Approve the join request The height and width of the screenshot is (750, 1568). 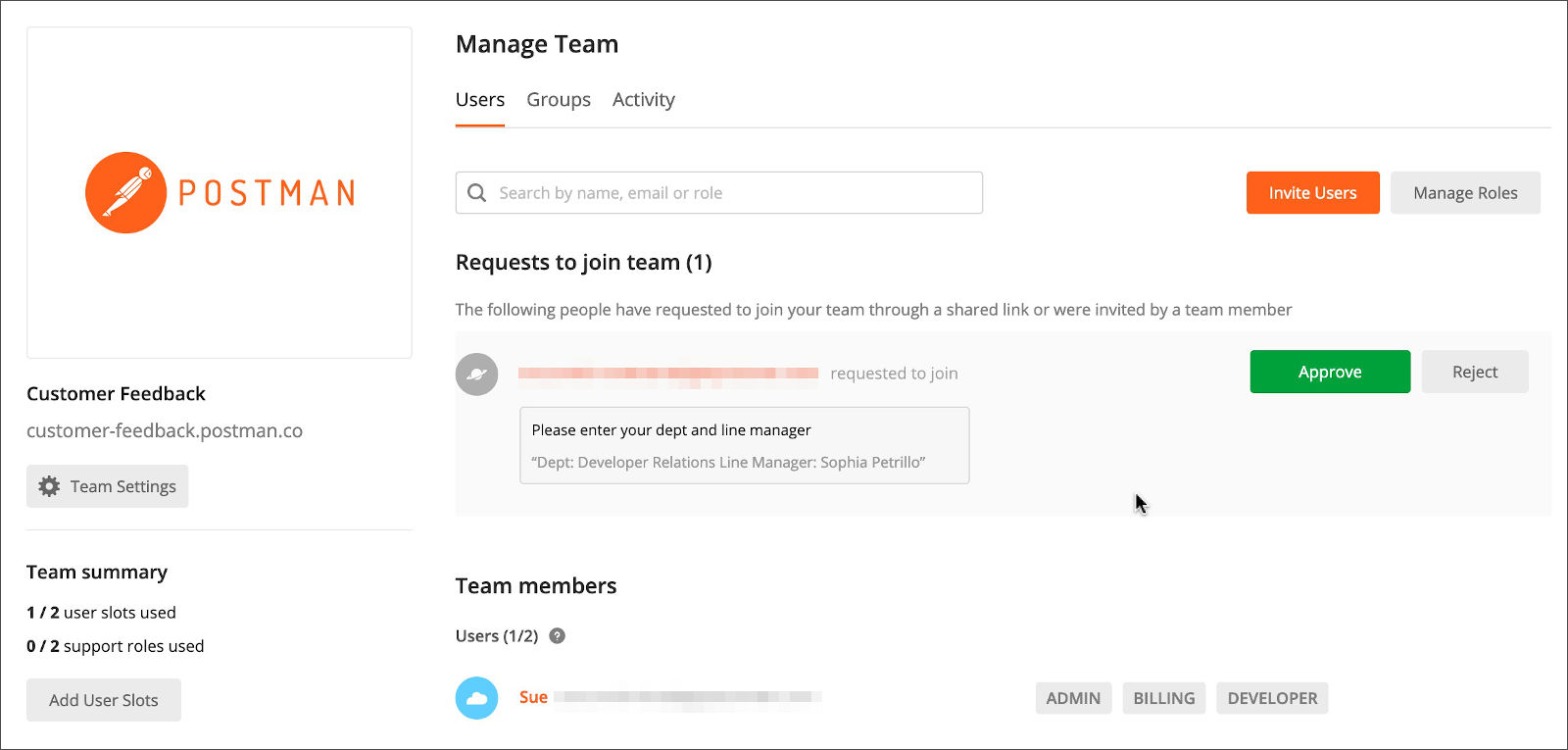[1330, 372]
